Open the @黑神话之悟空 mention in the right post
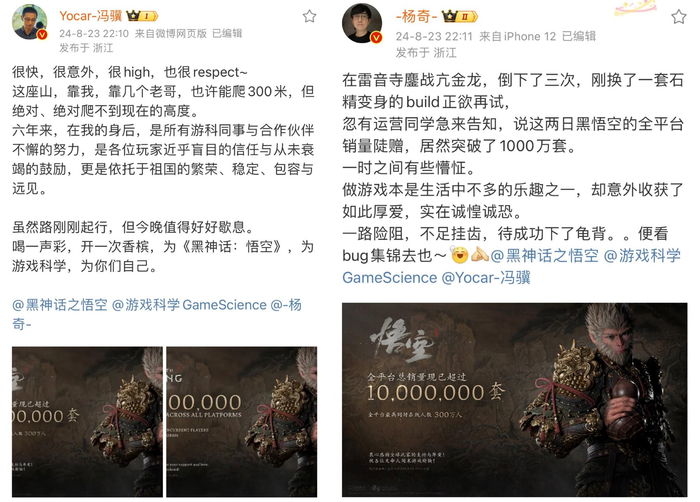Image resolution: width=700 pixels, height=502 pixels. (x=545, y=255)
